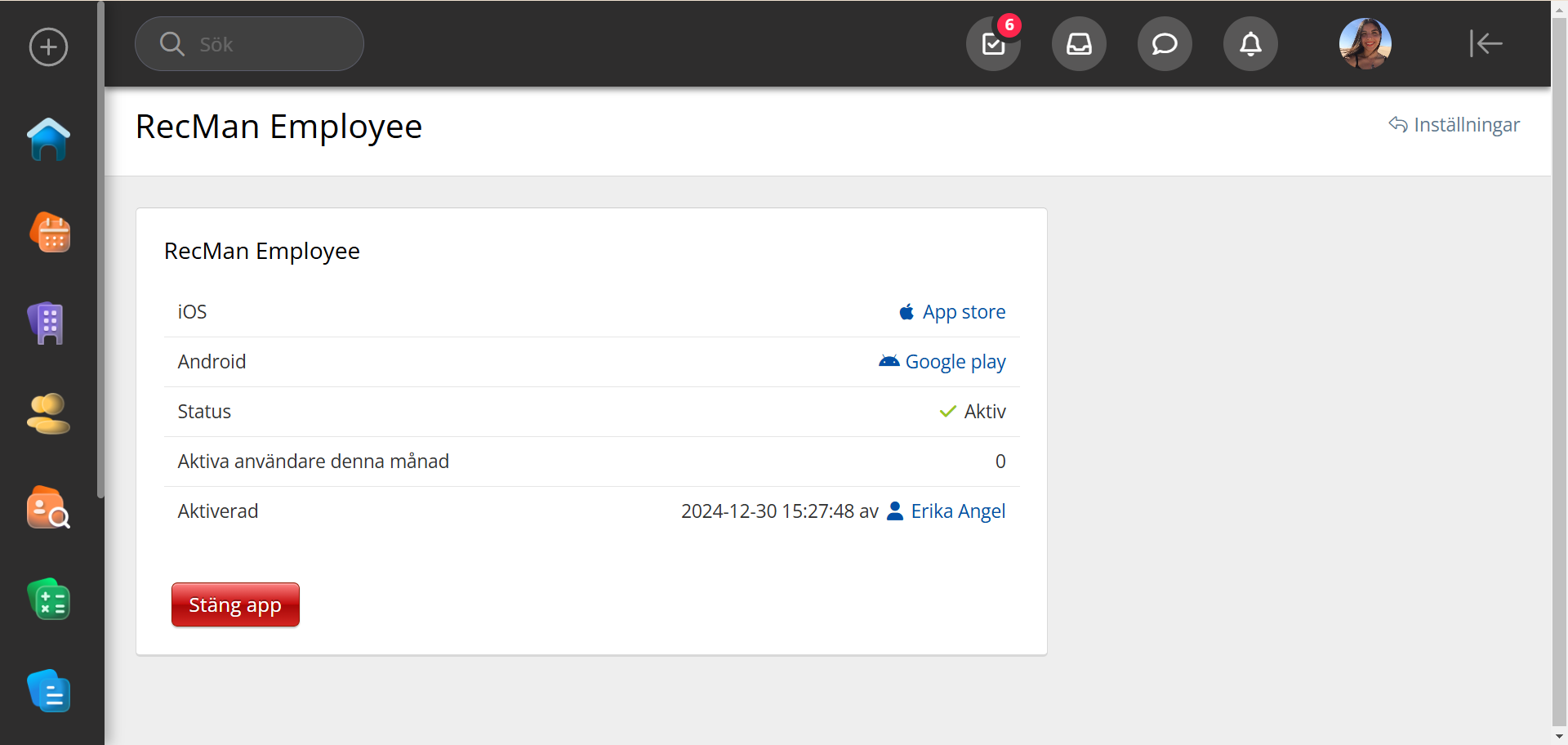
Task: Open the notifications bell icon
Action: 1250,44
